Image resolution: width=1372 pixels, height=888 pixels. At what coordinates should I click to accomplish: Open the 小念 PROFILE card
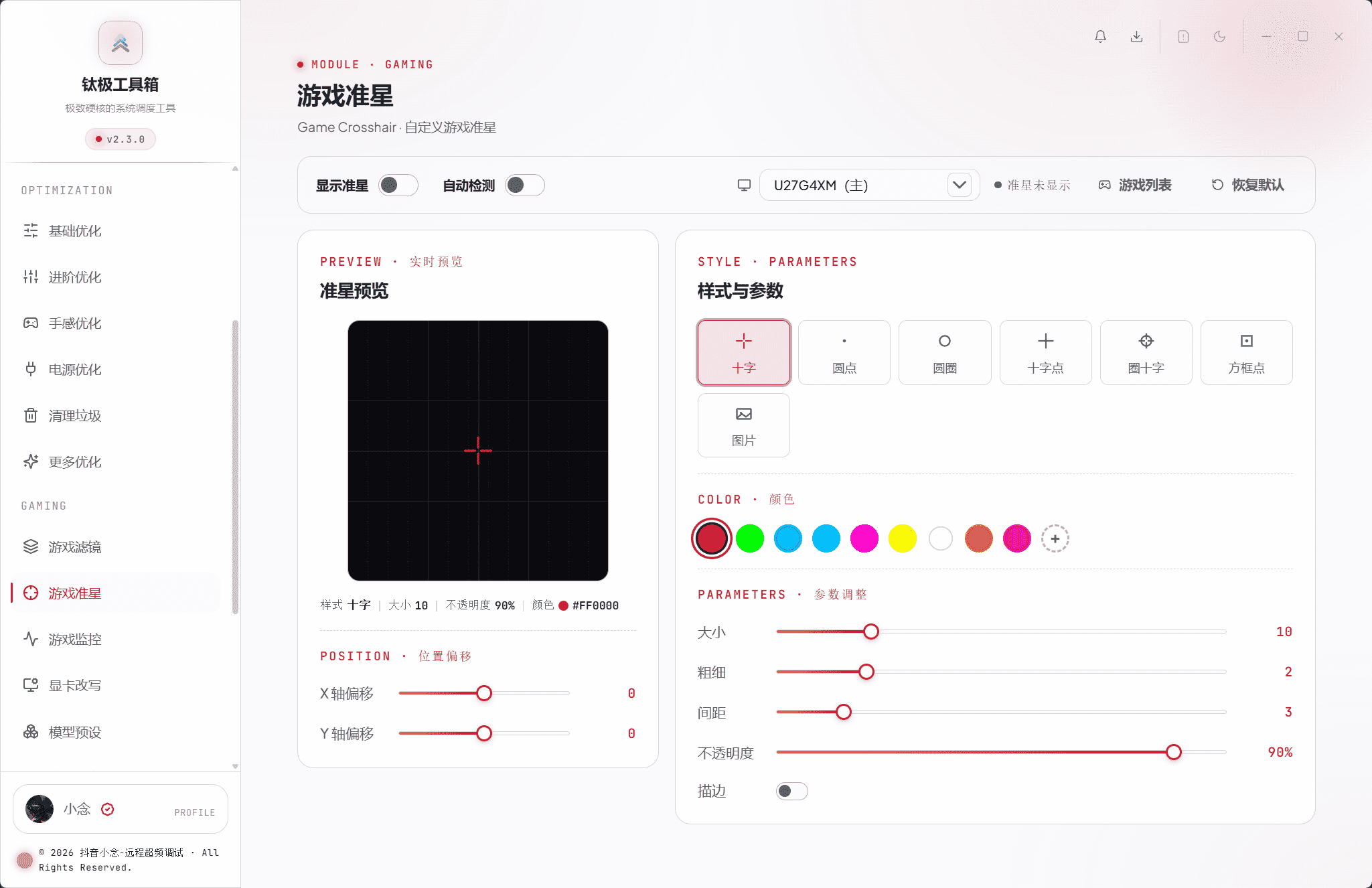click(x=121, y=809)
